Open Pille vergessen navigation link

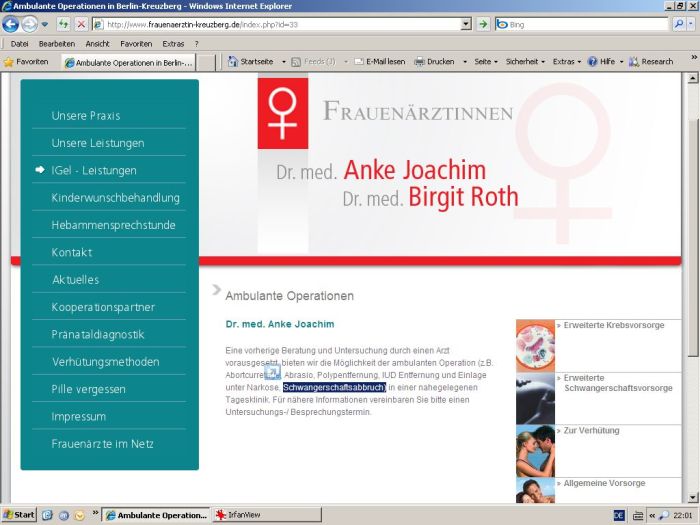(x=88, y=389)
